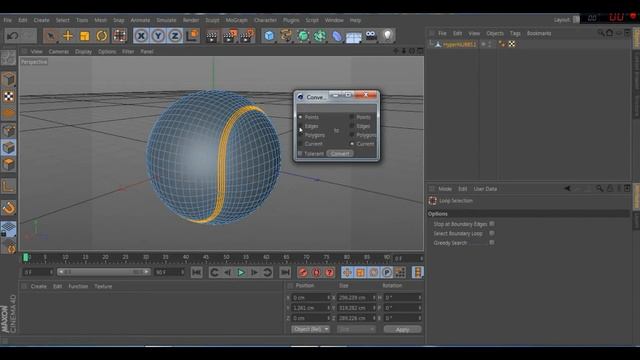Select the Scale tool icon

84,36
